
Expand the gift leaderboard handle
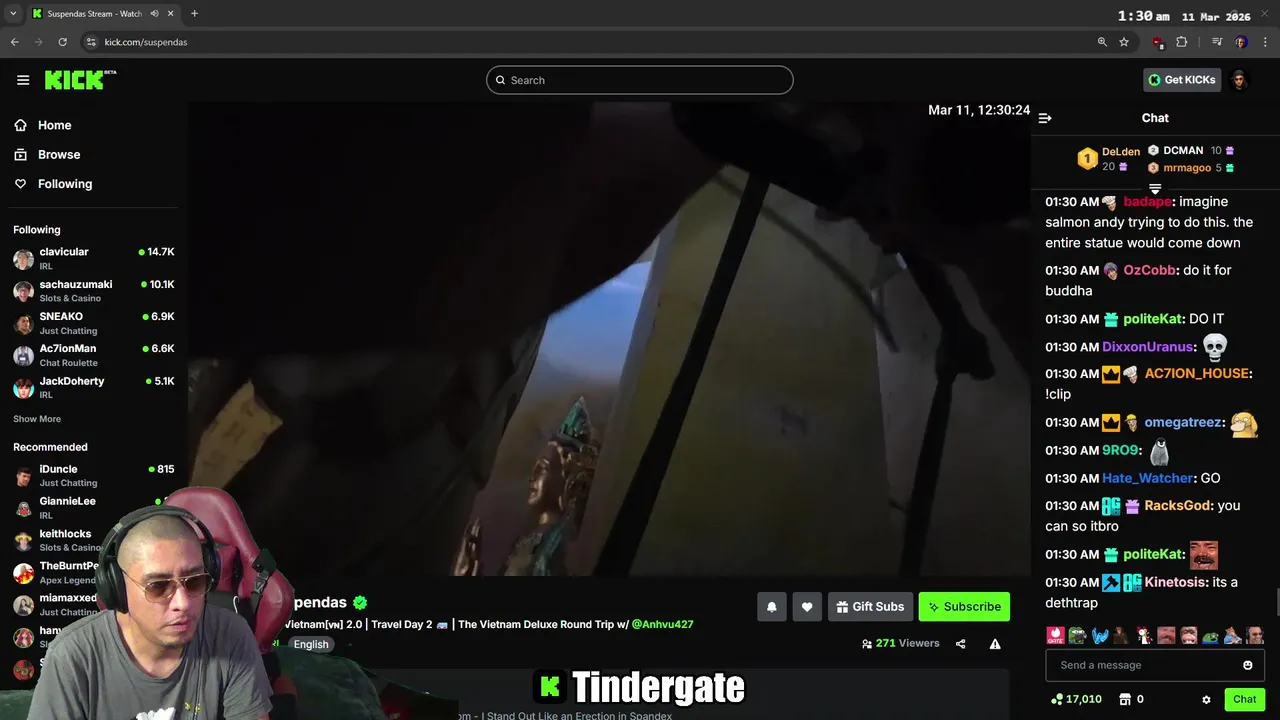tap(1155, 188)
